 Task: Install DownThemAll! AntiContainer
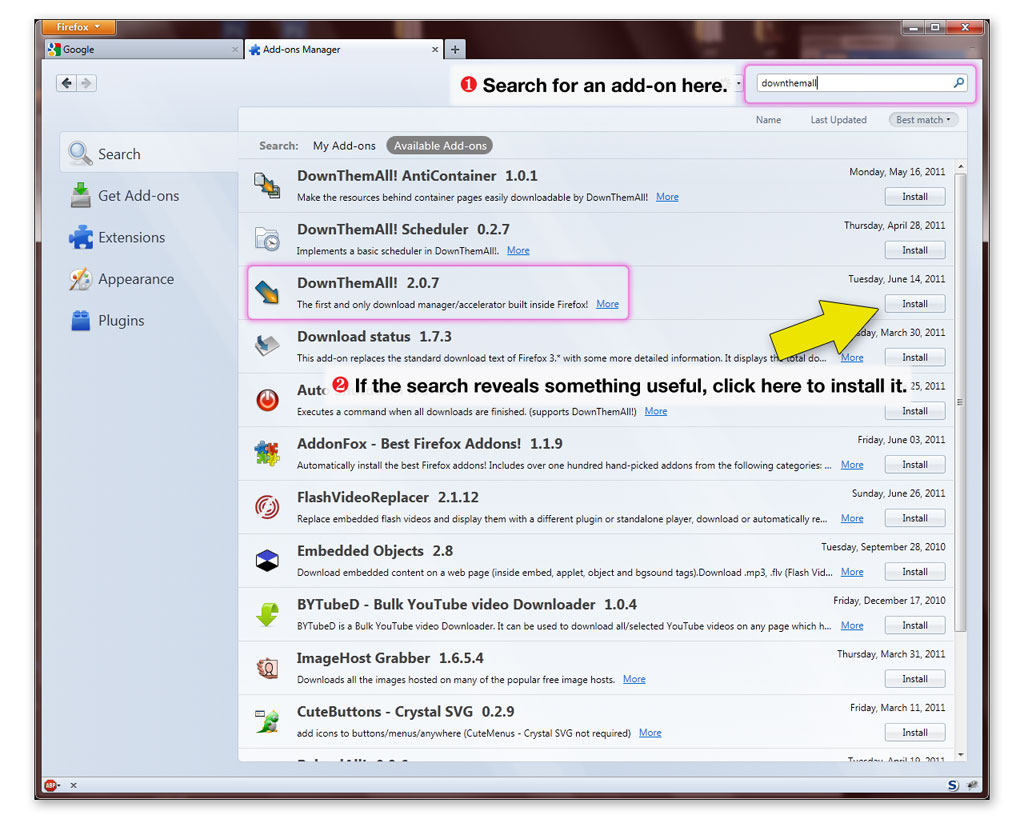(x=915, y=197)
